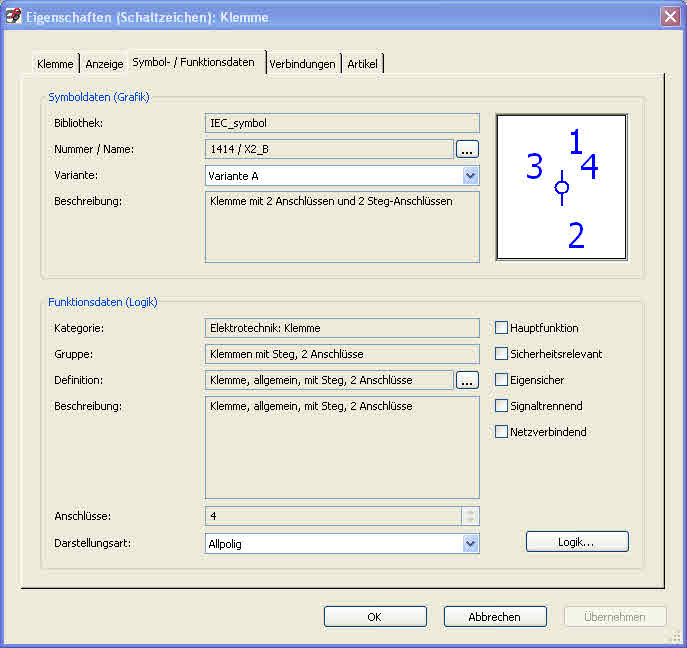Open the Anzeige tab
This screenshot has height=648, width=687.
point(104,64)
